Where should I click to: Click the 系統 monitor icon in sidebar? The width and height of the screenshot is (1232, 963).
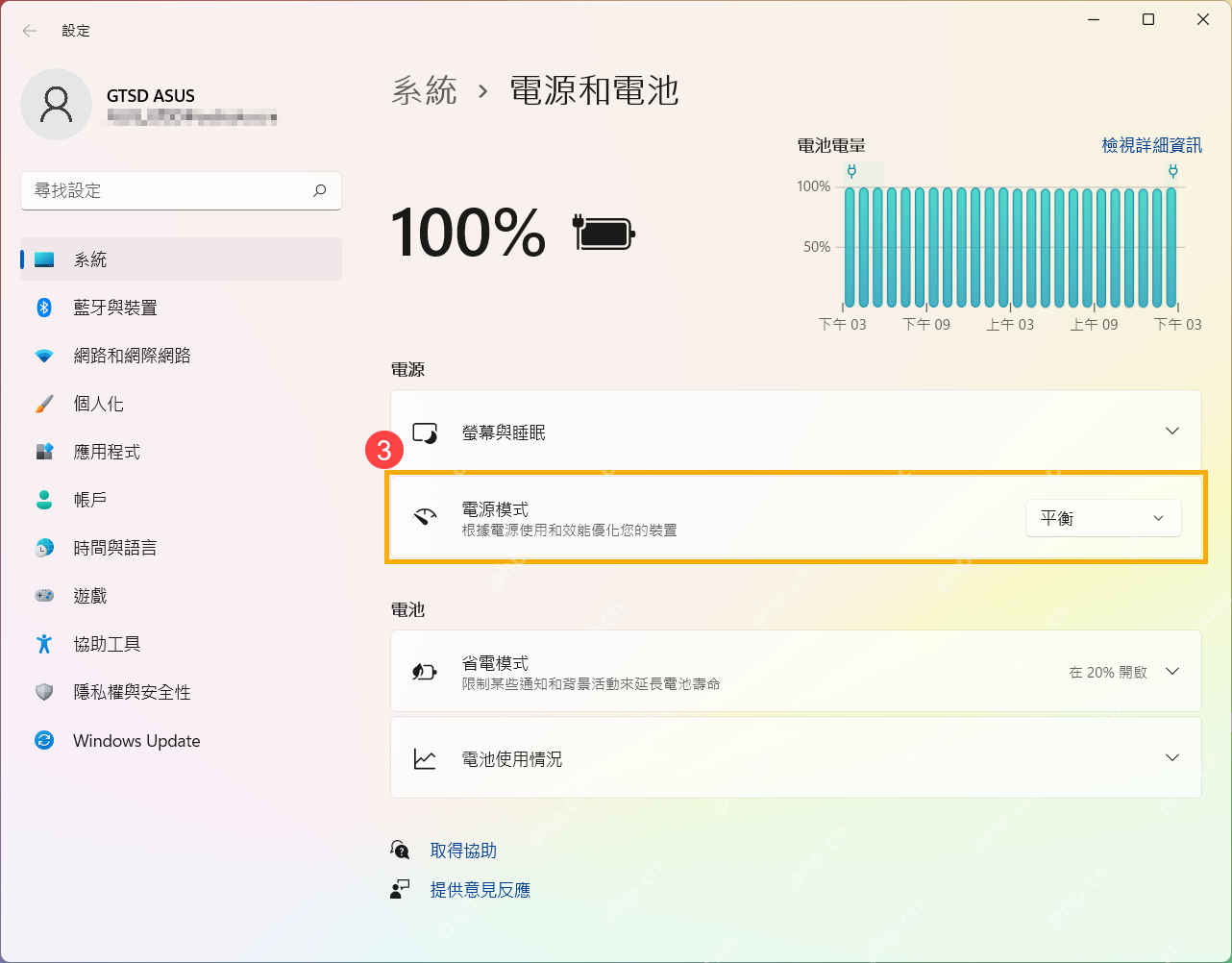tap(44, 259)
